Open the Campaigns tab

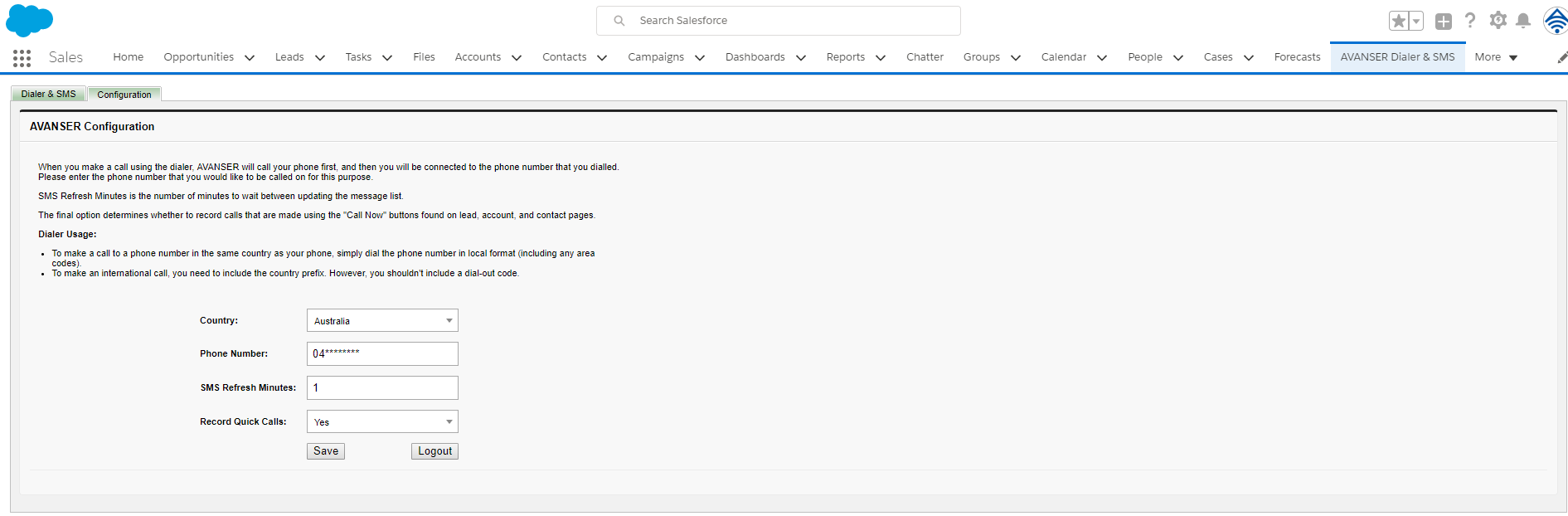pos(656,57)
